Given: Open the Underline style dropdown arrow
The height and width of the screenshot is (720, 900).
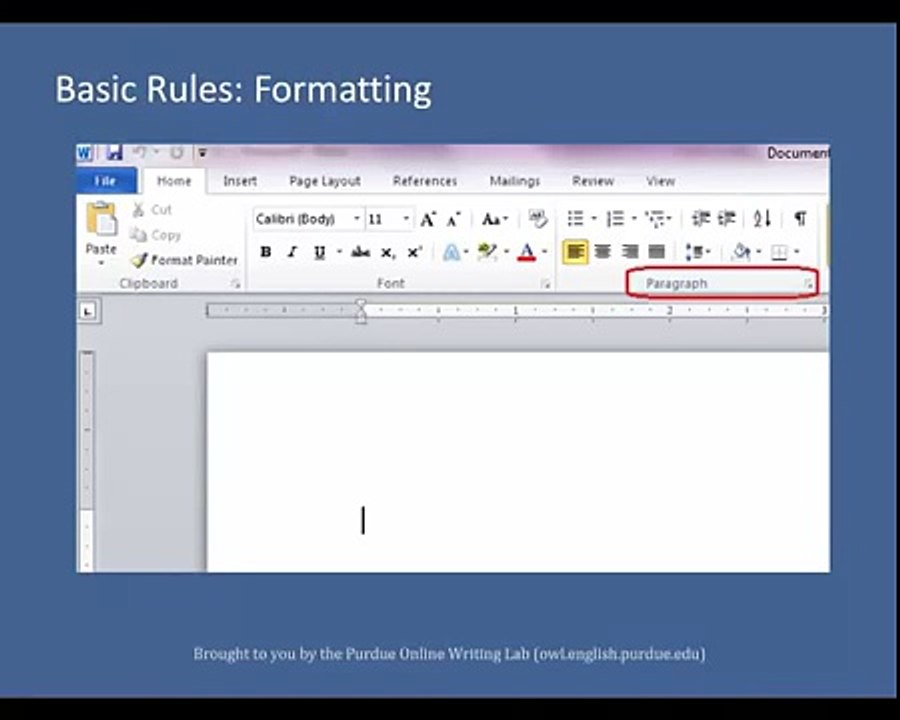Looking at the screenshot, I should click(x=339, y=251).
